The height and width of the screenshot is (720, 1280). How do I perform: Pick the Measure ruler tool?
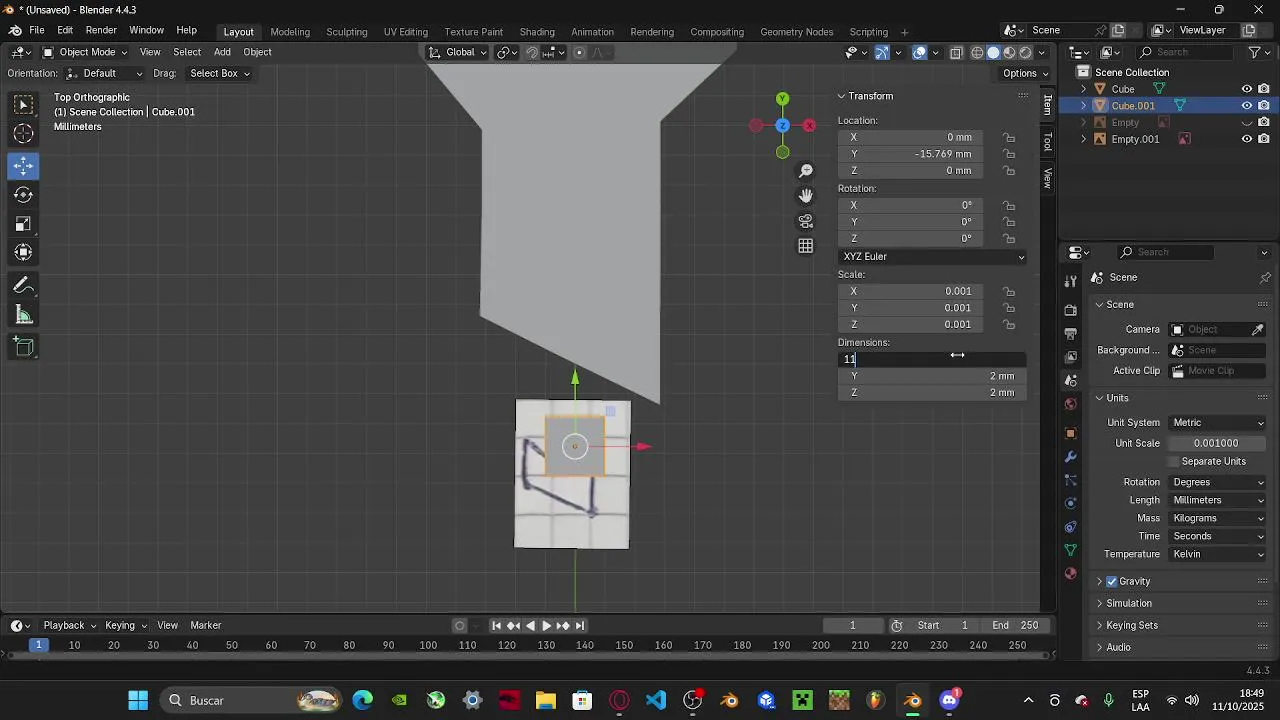click(24, 315)
